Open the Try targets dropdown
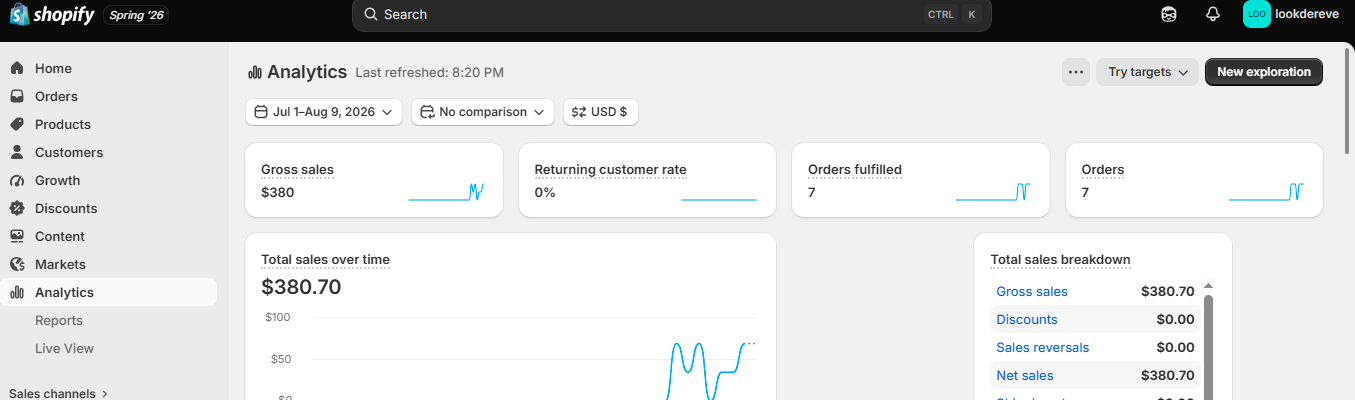1355x400 pixels. click(x=1147, y=72)
